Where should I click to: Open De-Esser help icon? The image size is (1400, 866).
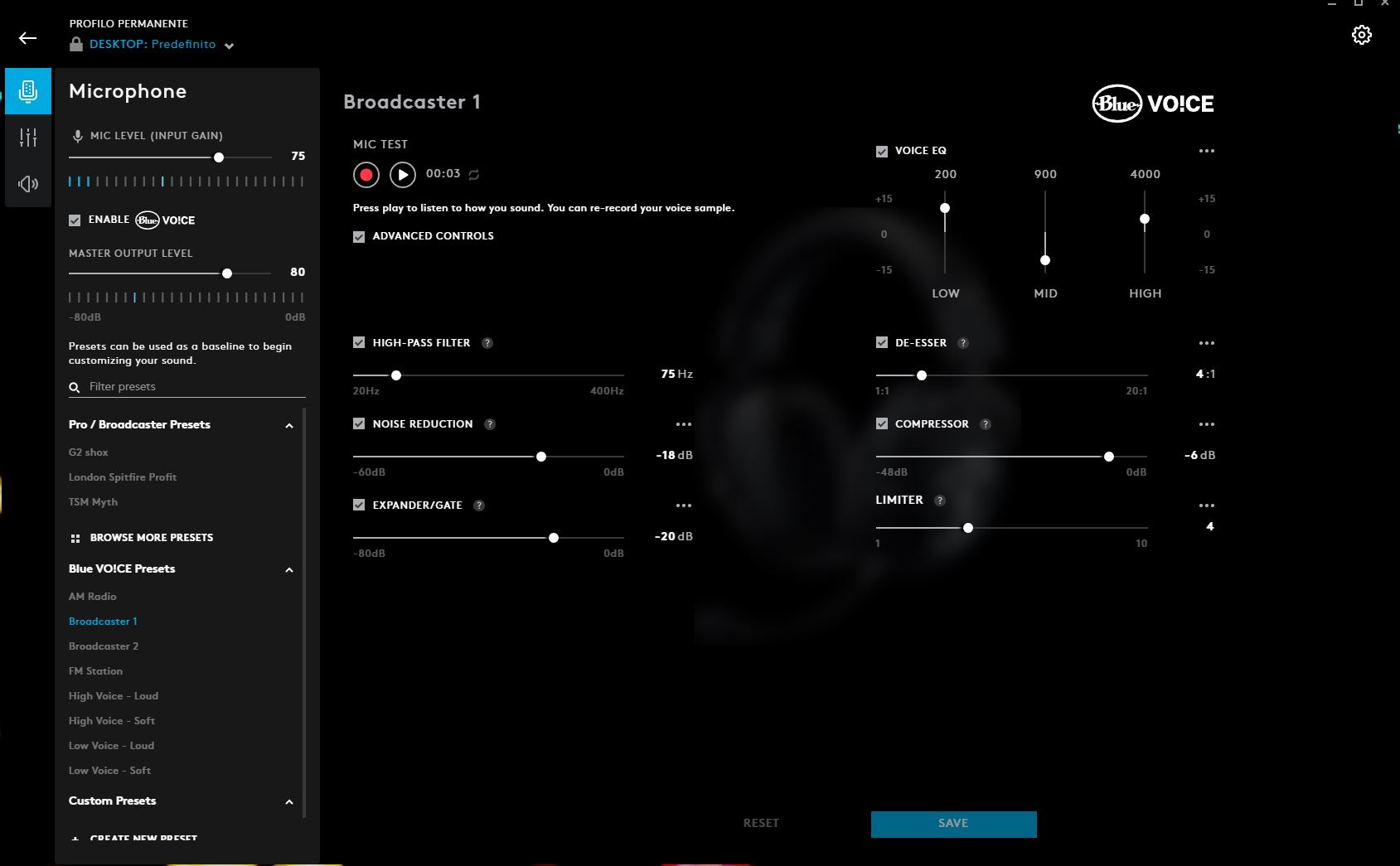[963, 343]
